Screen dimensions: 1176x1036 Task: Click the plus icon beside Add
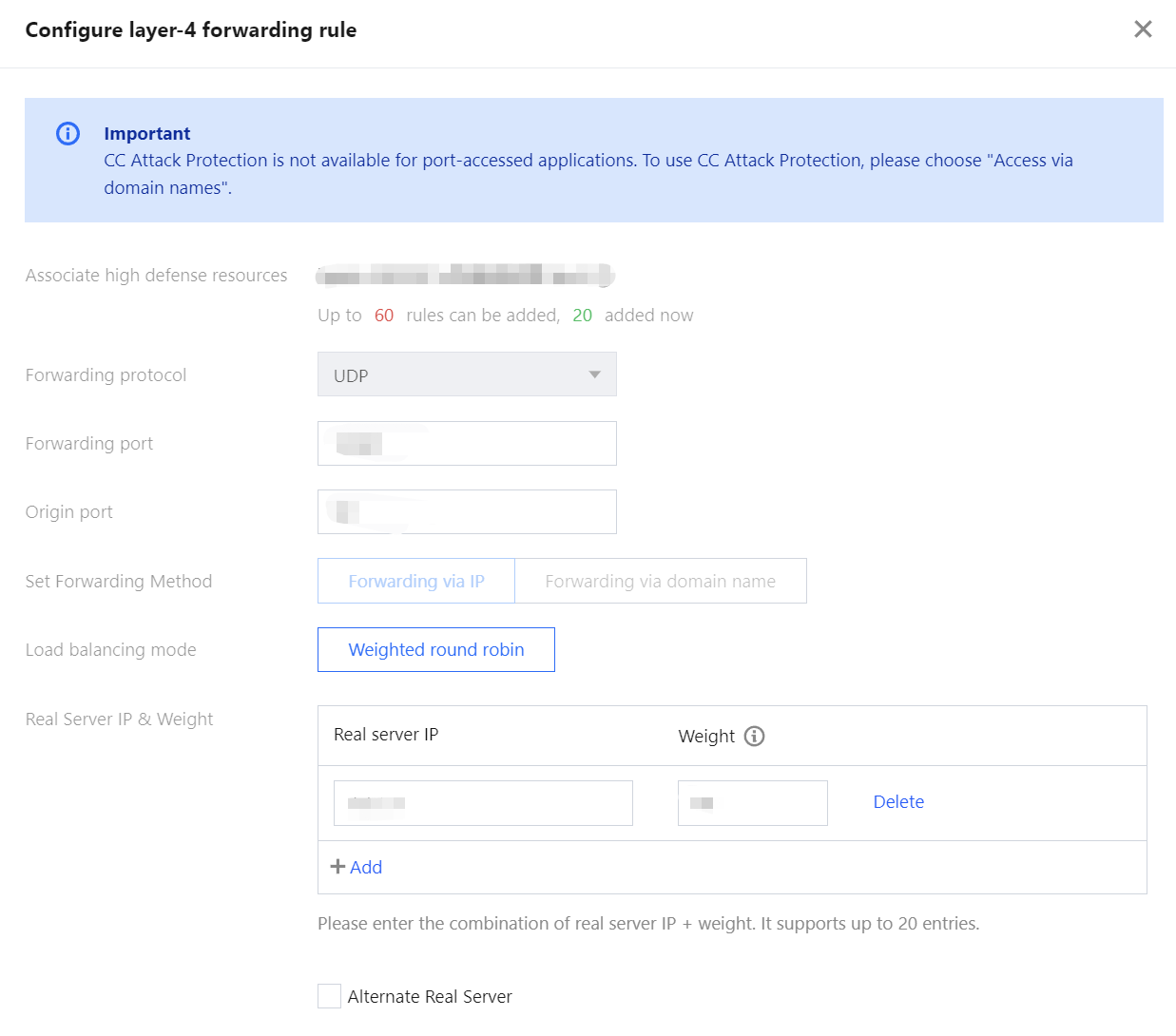(x=337, y=867)
